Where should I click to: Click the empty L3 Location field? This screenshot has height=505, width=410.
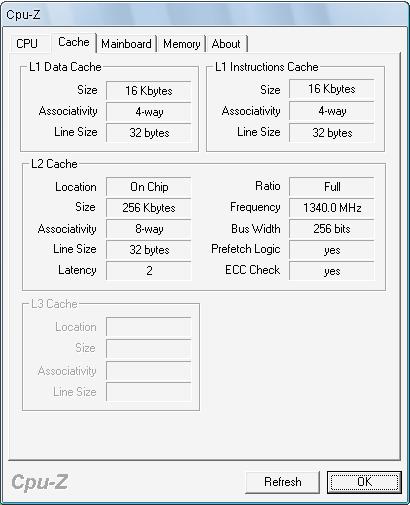[149, 327]
